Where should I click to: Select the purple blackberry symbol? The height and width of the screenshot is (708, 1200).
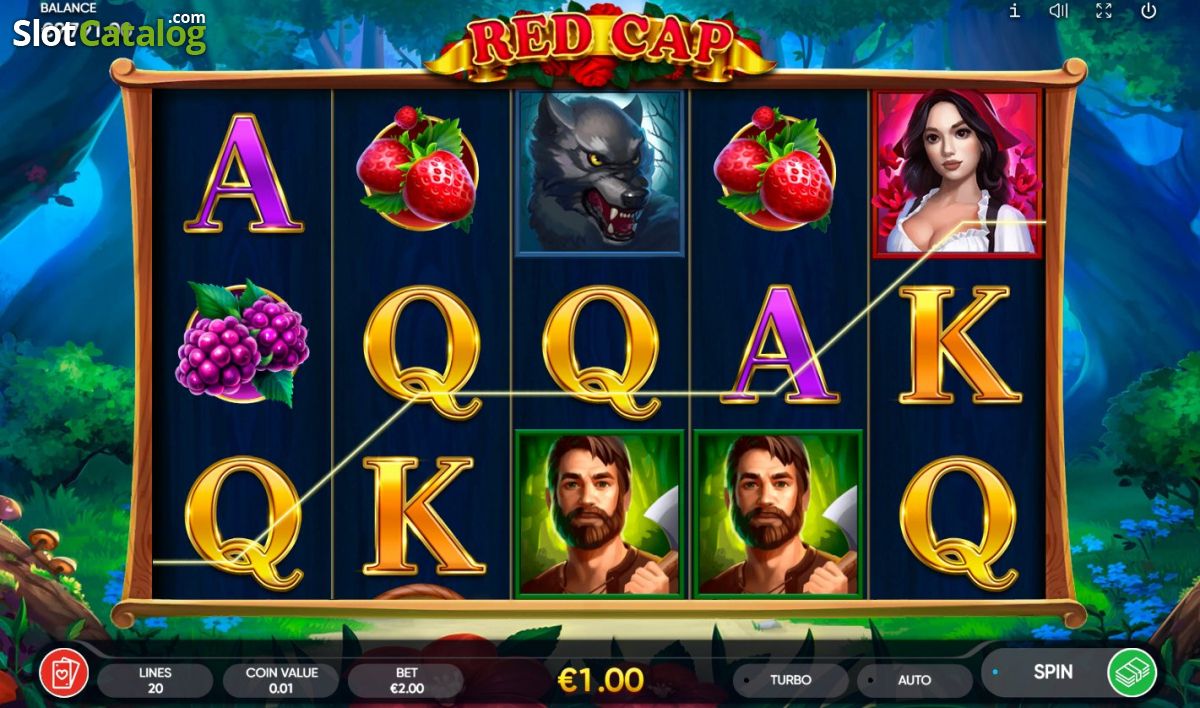[242, 342]
